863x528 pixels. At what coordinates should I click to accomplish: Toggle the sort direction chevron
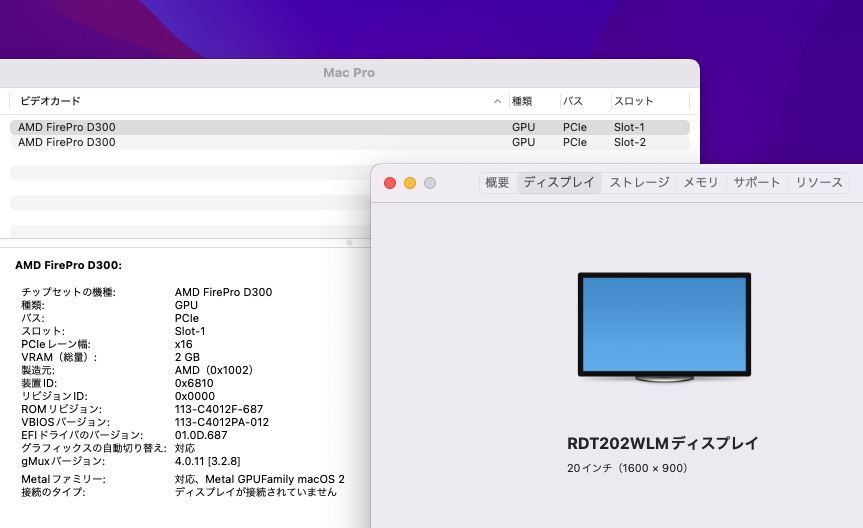[x=497, y=101]
